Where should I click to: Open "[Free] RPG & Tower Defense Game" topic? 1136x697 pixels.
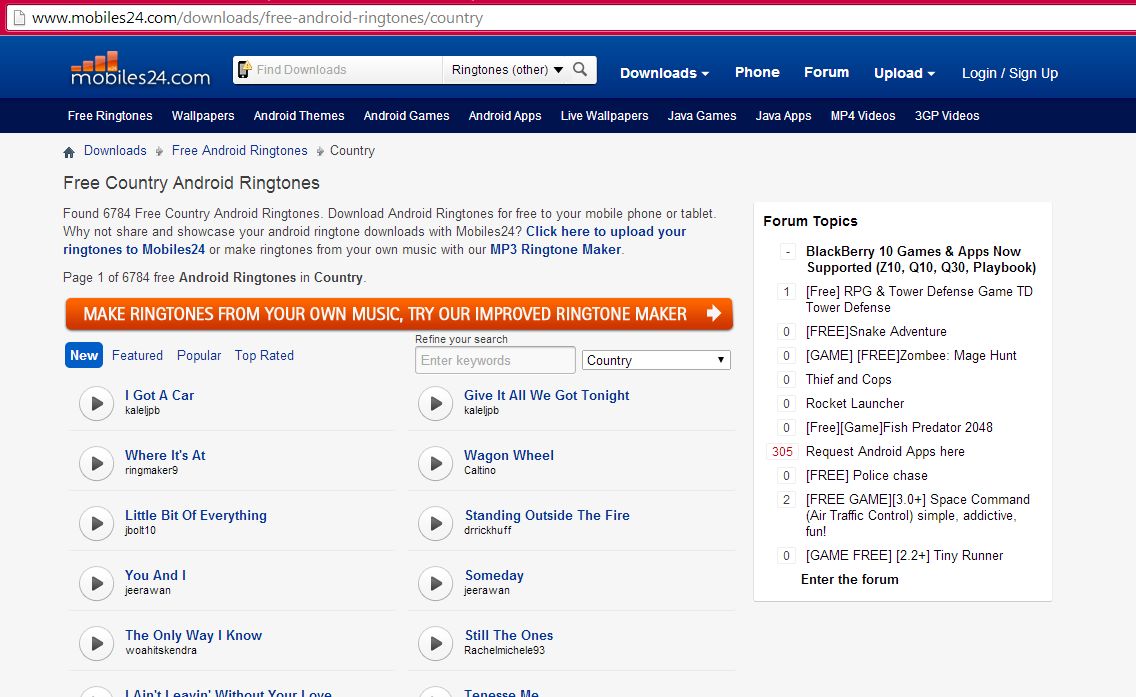919,299
